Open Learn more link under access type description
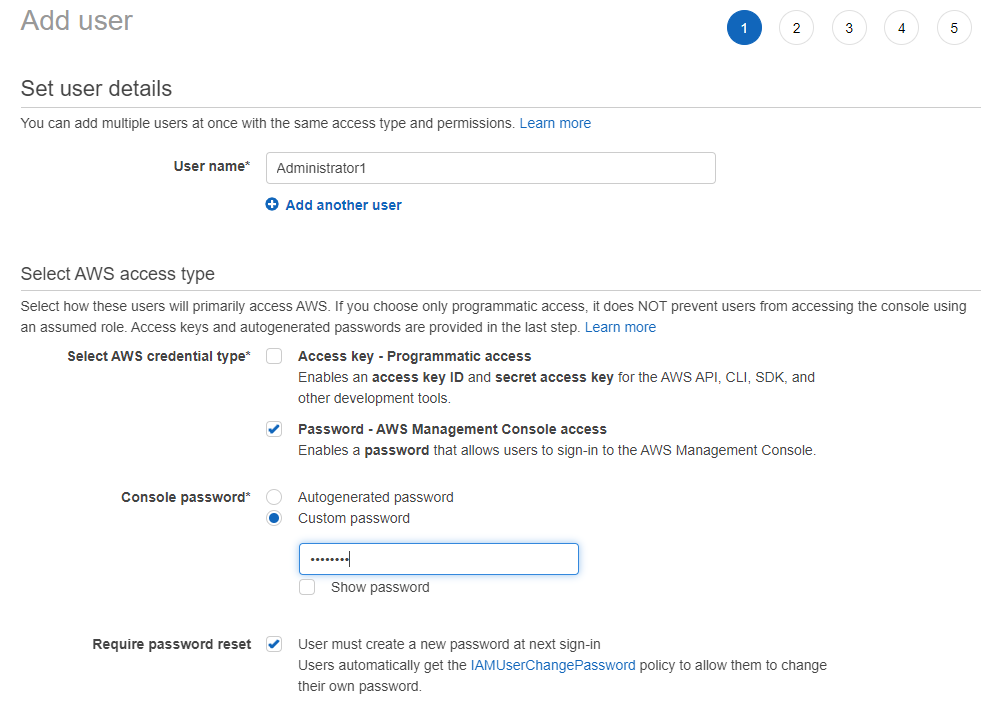Image resolution: width=983 pixels, height=719 pixels. click(620, 327)
